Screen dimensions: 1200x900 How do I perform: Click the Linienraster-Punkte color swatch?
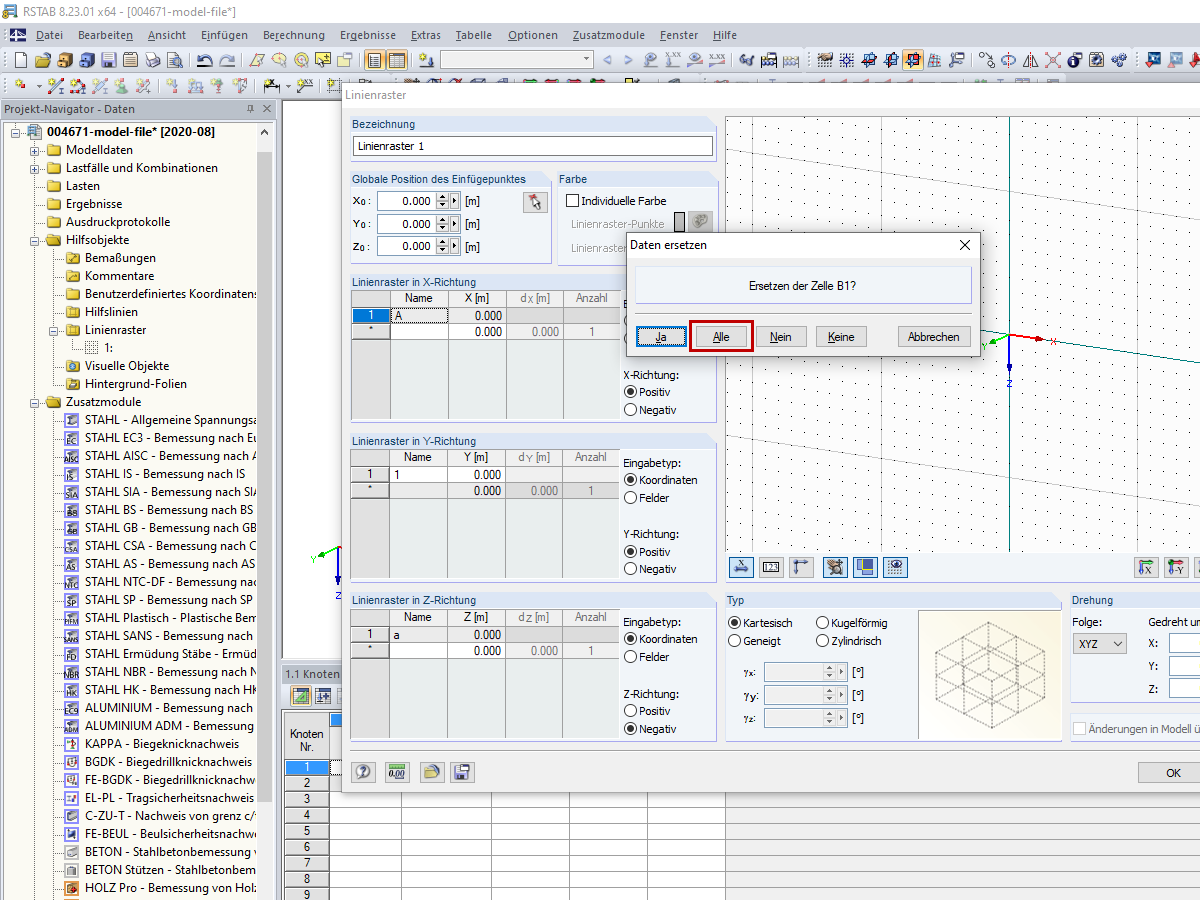pos(680,223)
